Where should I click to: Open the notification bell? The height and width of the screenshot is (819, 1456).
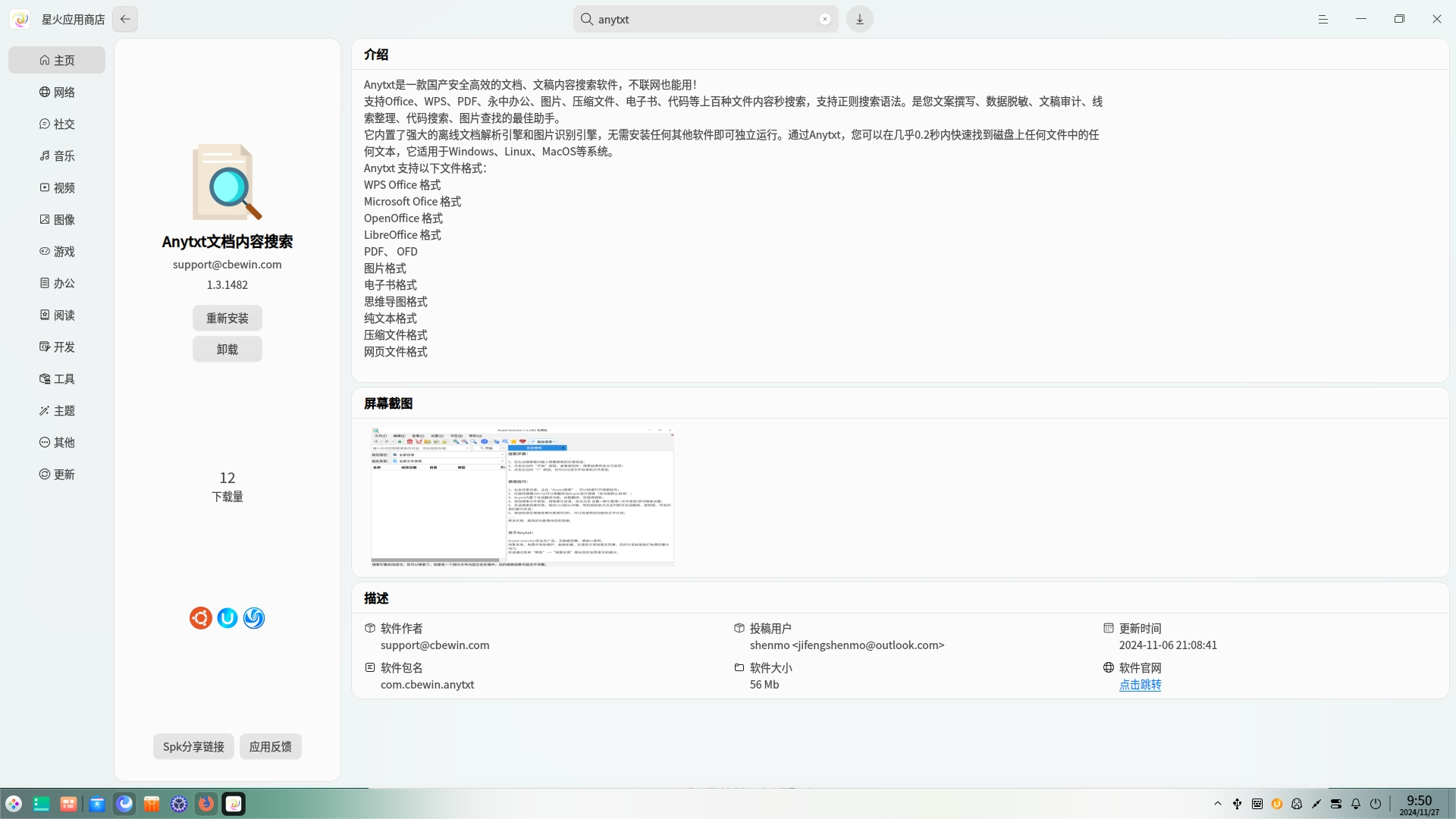point(1356,804)
